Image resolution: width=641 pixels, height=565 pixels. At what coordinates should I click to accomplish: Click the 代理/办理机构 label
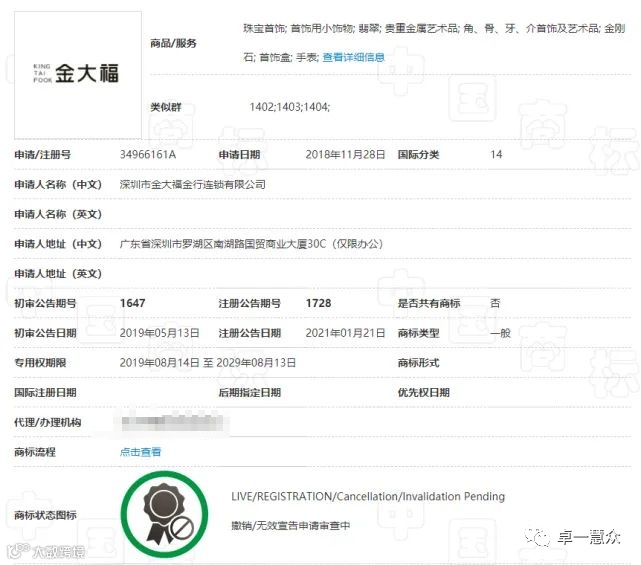[47, 422]
